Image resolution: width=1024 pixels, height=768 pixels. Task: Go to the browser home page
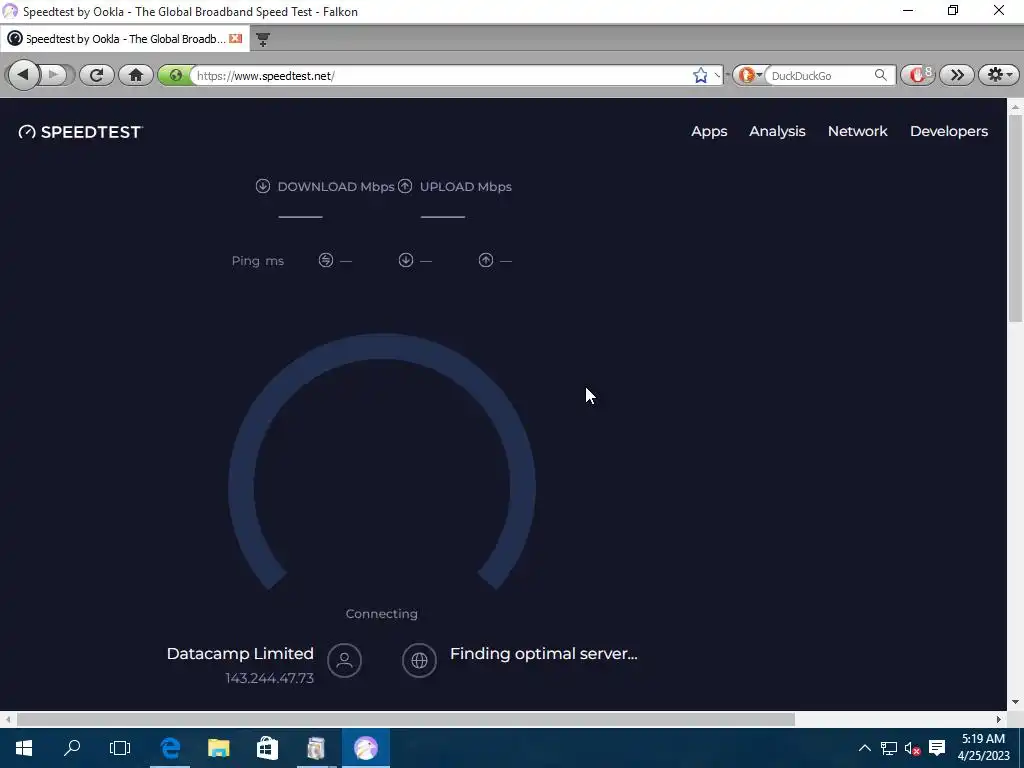coord(136,75)
